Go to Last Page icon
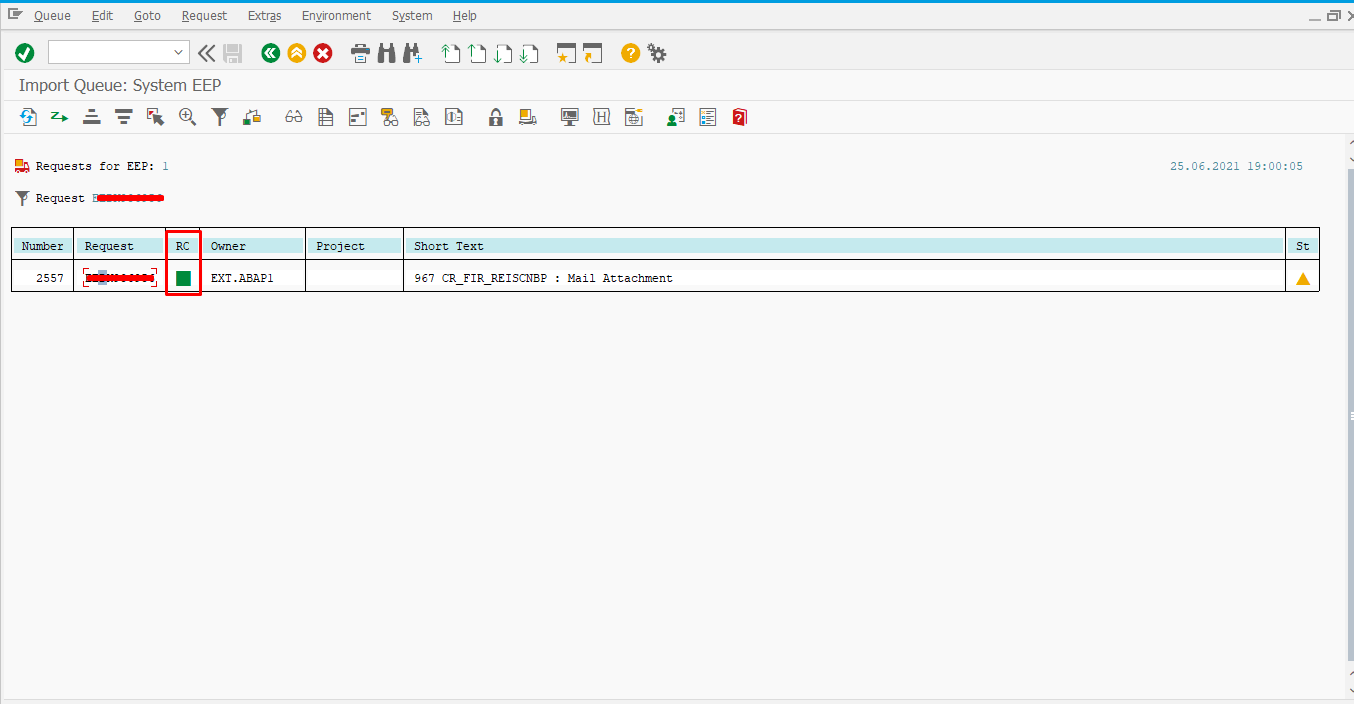 pyautogui.click(x=529, y=53)
